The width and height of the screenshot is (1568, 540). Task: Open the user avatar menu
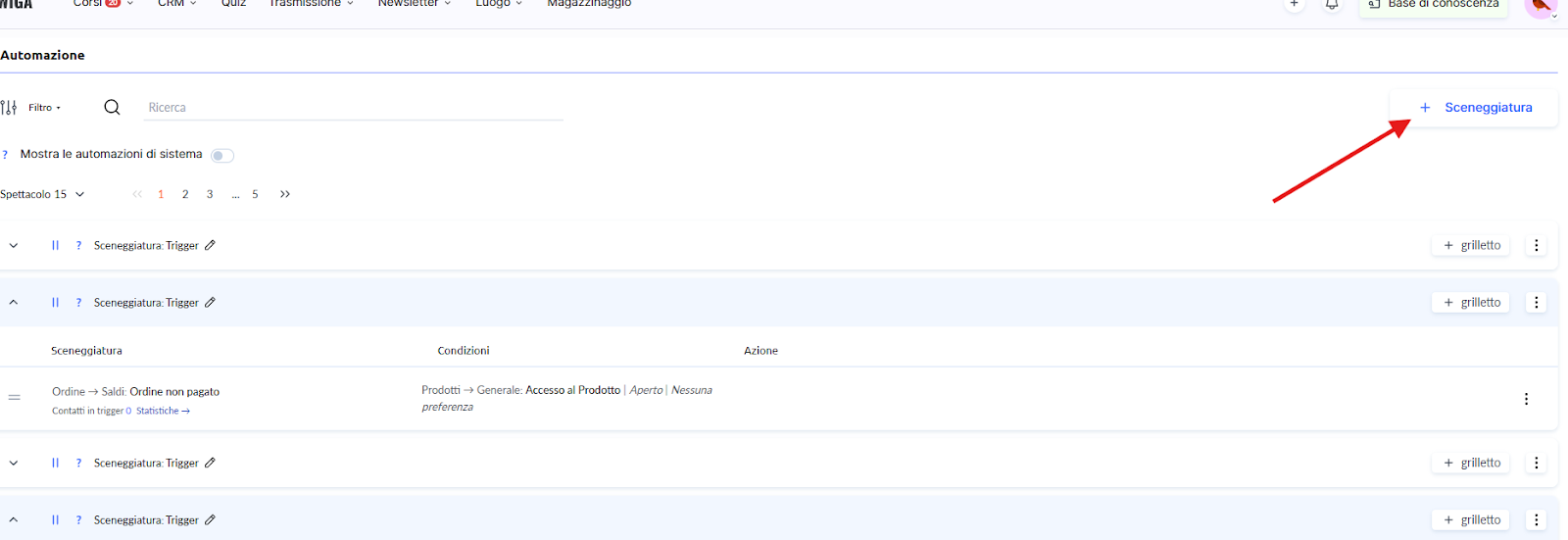click(1542, 8)
